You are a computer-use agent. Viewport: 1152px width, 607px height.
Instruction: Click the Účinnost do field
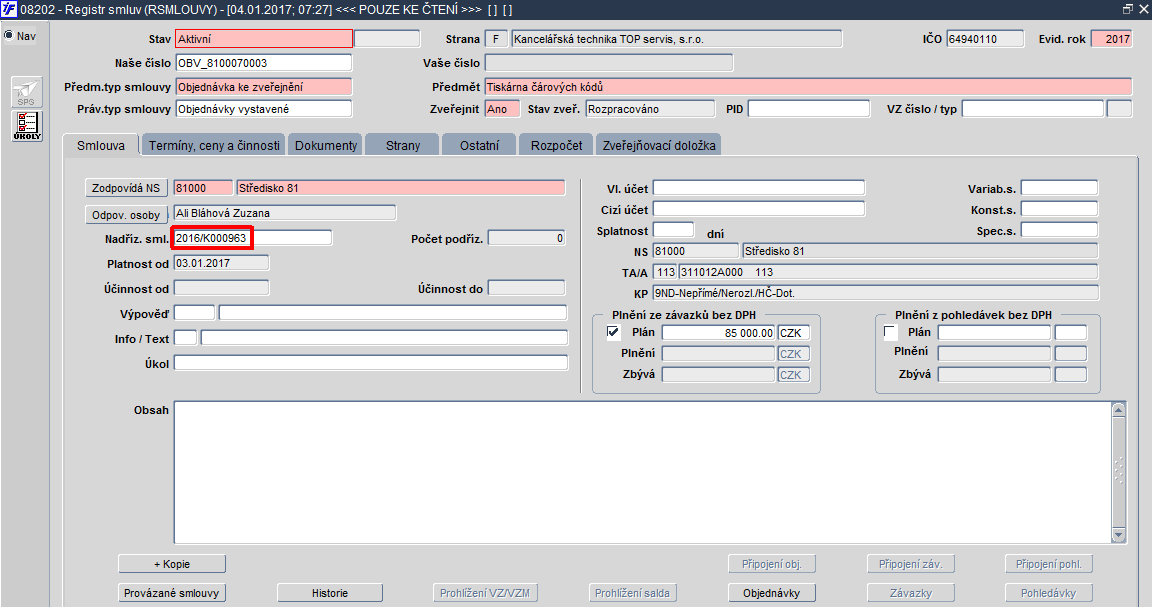tap(527, 288)
